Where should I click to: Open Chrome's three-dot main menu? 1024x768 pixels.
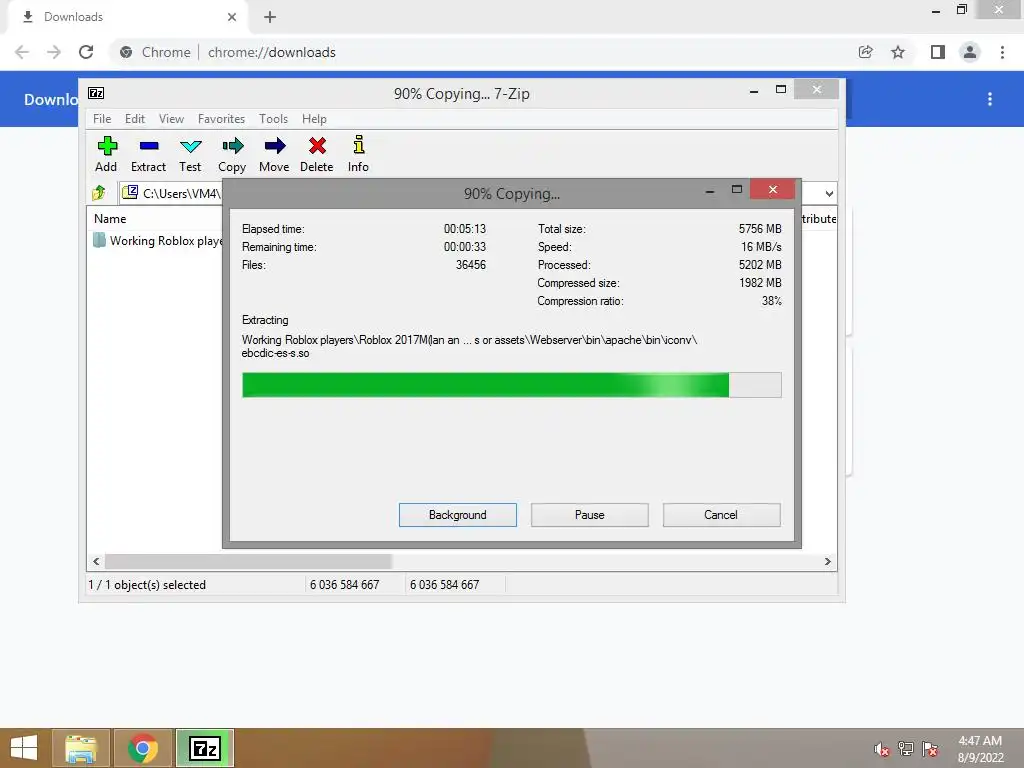pyautogui.click(x=1002, y=52)
